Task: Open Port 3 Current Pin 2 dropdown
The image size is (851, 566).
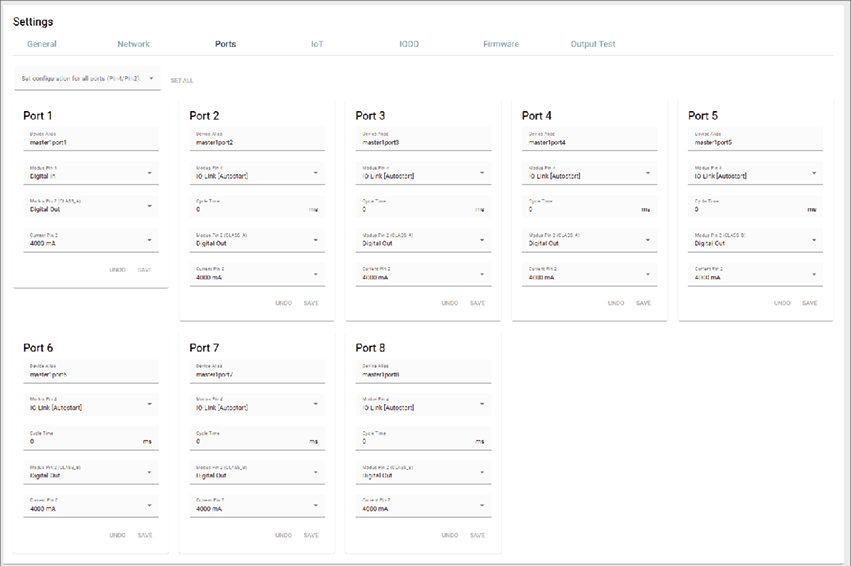Action: [423, 274]
